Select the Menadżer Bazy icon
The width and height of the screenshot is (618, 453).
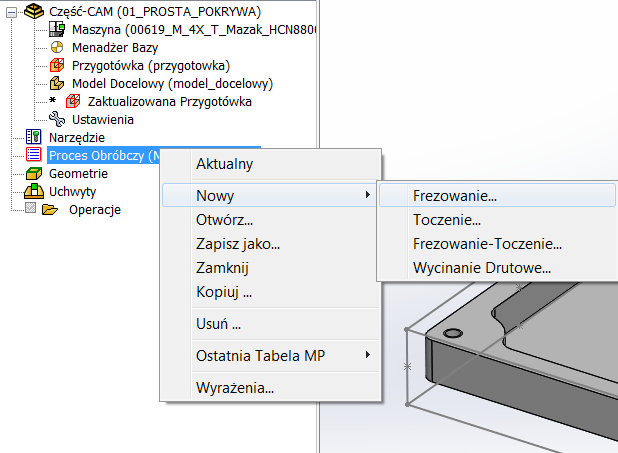pyautogui.click(x=57, y=47)
